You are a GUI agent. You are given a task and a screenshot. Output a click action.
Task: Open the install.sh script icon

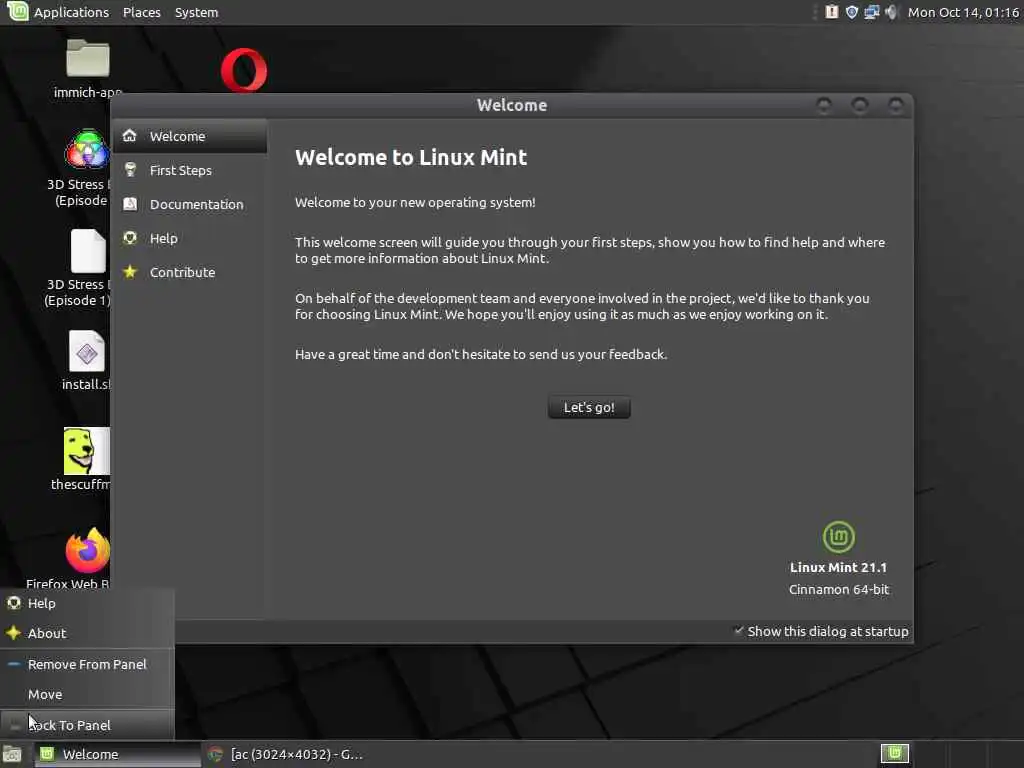pos(87,351)
